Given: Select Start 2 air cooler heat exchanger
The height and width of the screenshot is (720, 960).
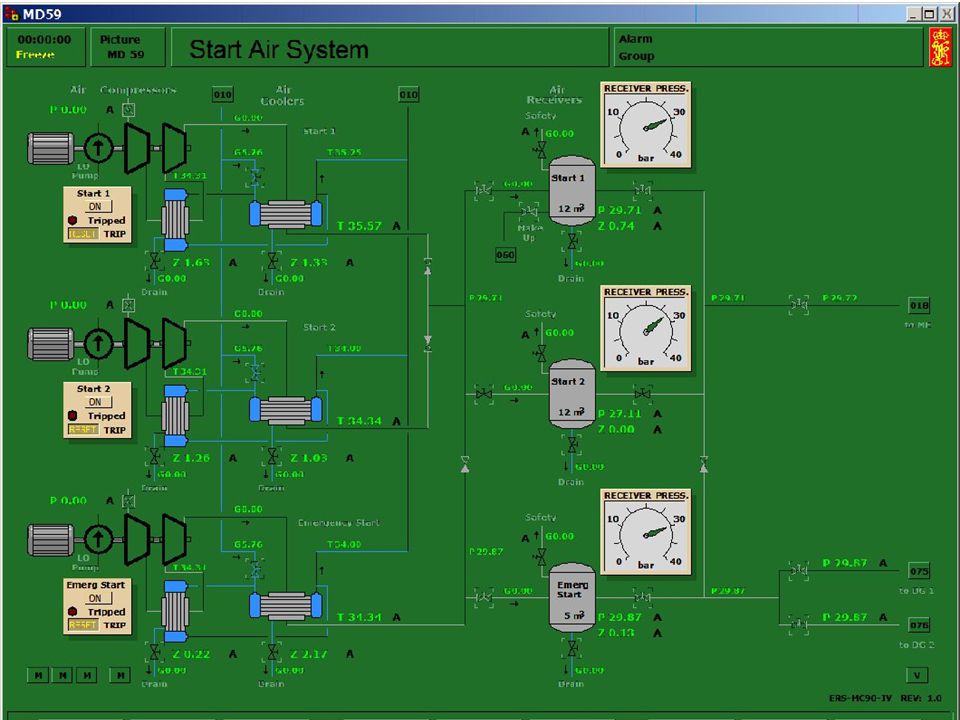Looking at the screenshot, I should click(x=286, y=410).
